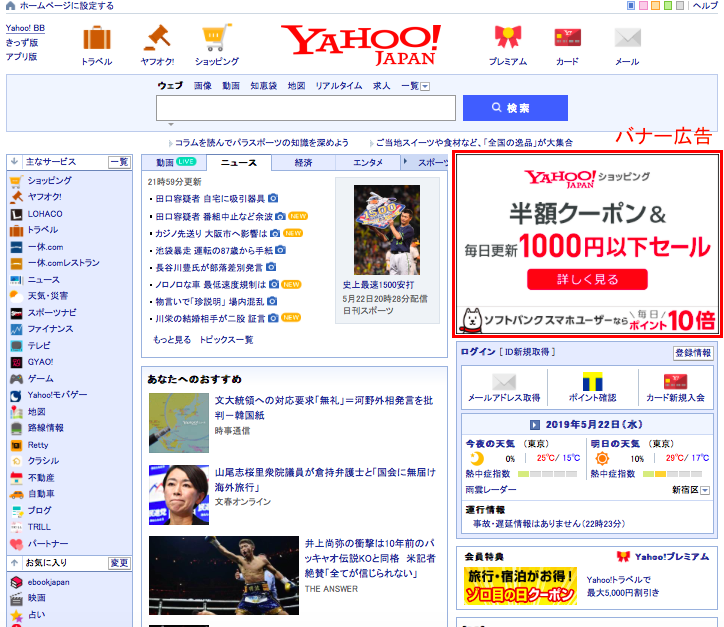Image resolution: width=724 pixels, height=627 pixels.
Task: Click the カード新規入会 card icon
Action: 675,381
